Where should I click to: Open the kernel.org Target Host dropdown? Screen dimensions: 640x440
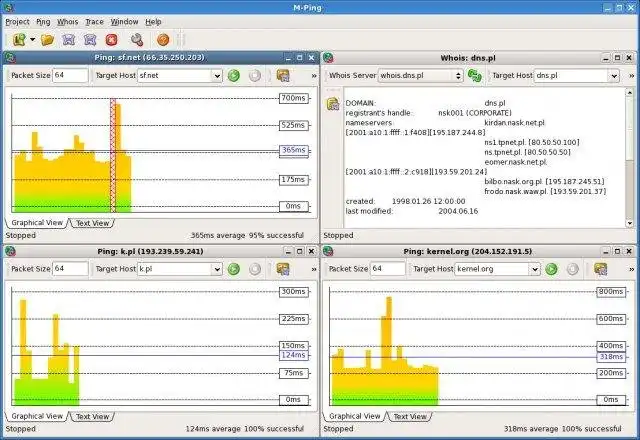click(535, 269)
